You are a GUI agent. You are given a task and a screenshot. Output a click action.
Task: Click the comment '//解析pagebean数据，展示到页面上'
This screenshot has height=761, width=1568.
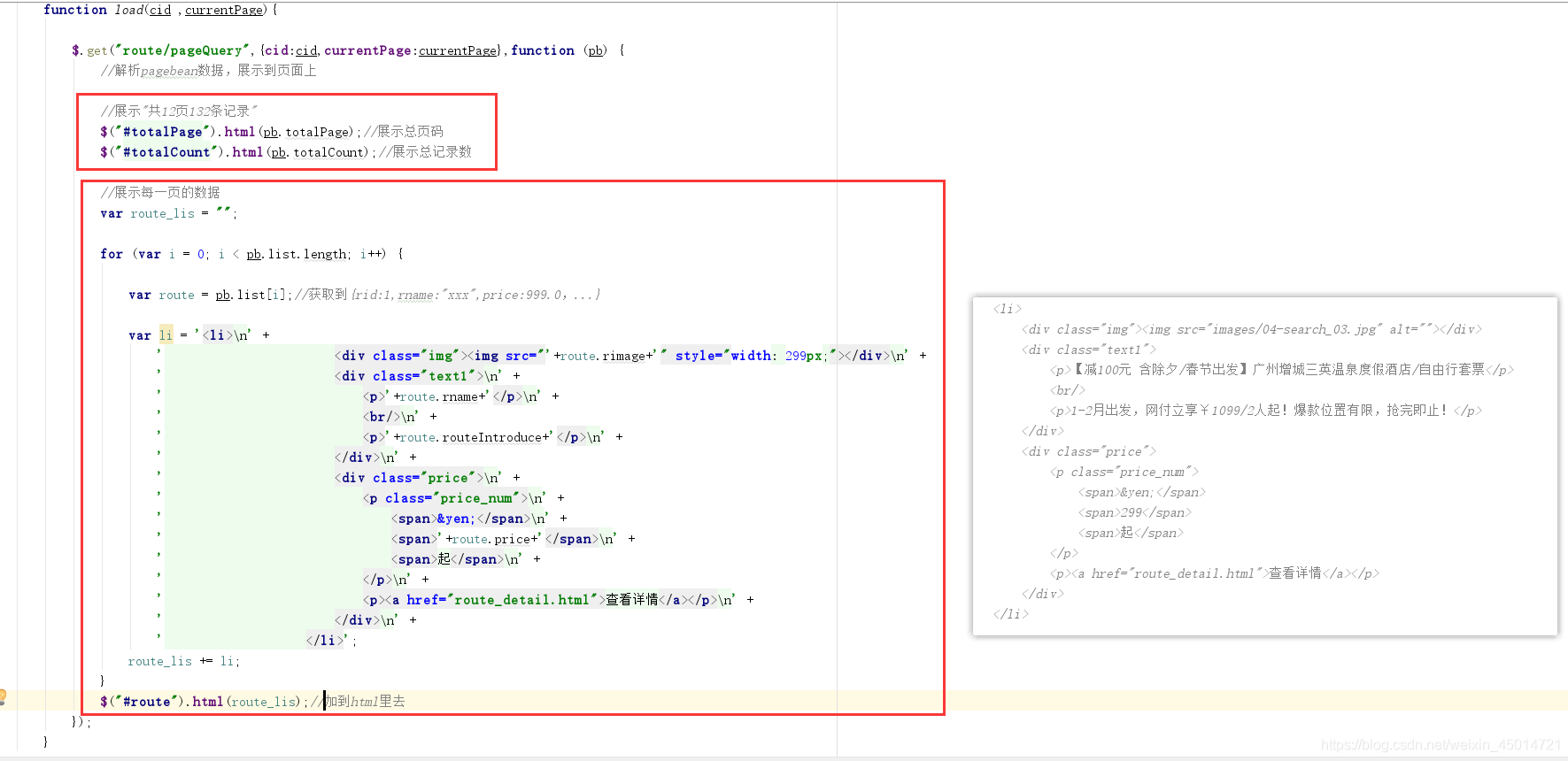click(208, 71)
